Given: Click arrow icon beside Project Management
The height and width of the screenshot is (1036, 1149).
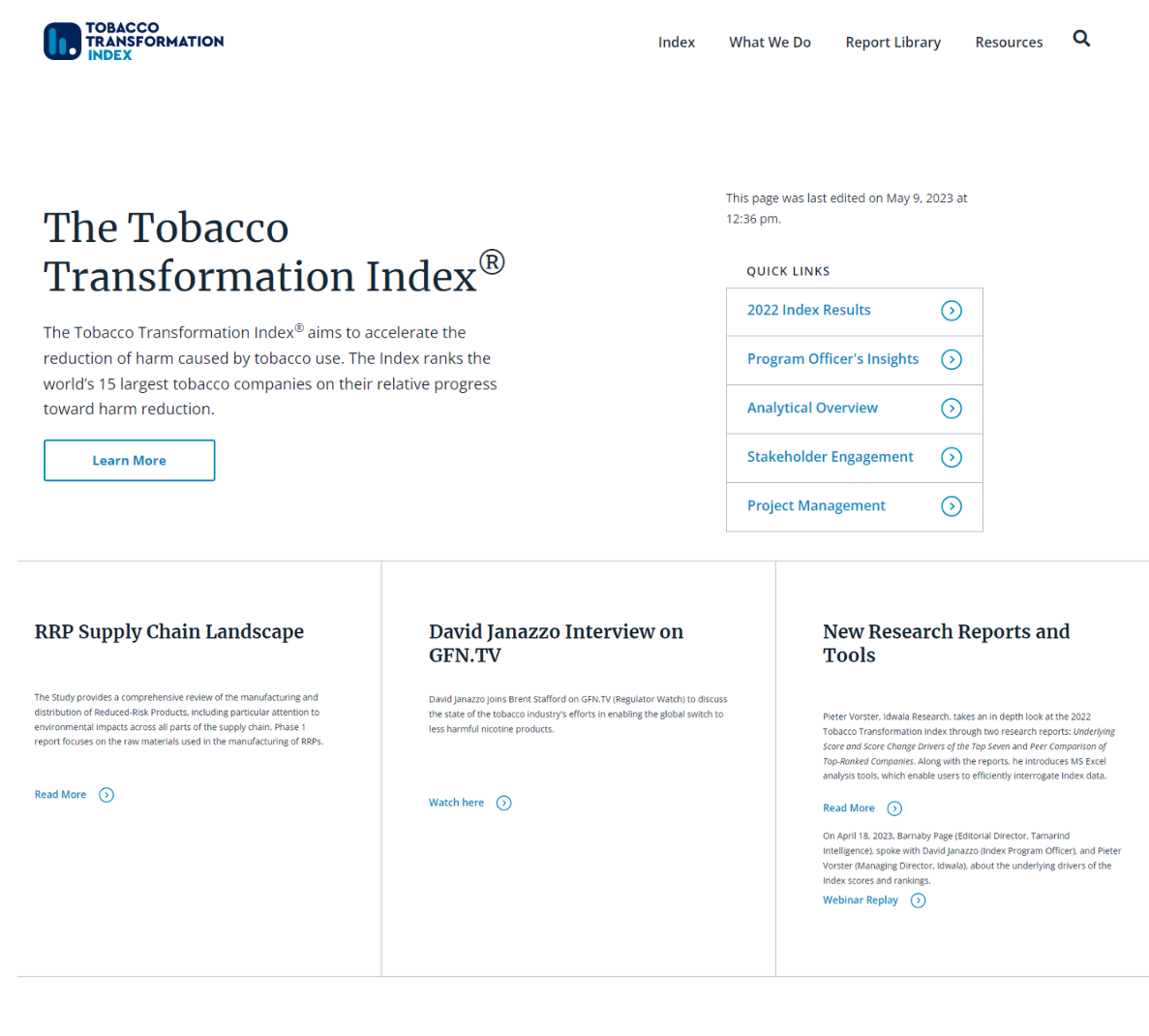Looking at the screenshot, I should [x=952, y=506].
